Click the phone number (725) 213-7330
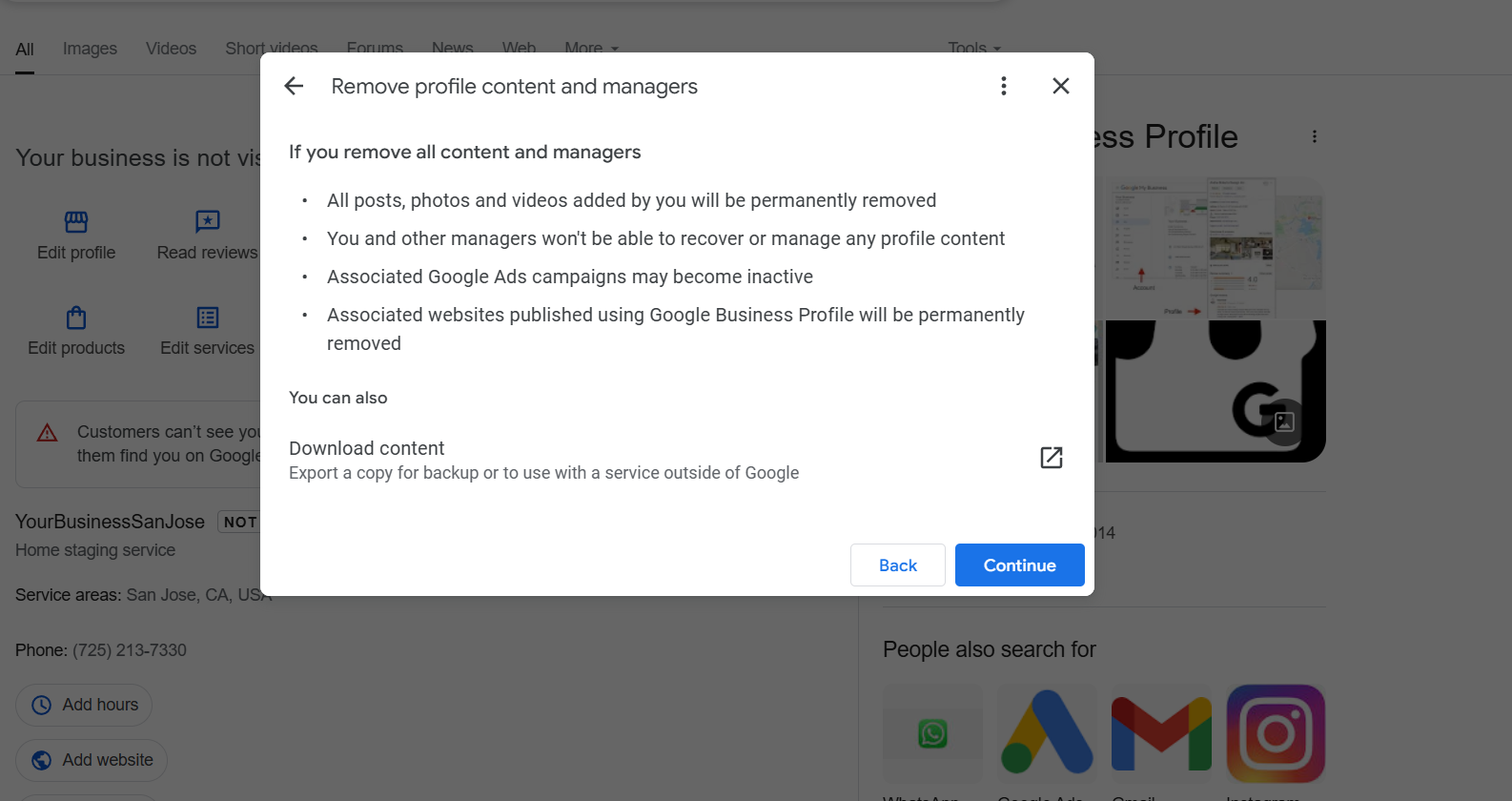The image size is (1512, 801). point(129,649)
